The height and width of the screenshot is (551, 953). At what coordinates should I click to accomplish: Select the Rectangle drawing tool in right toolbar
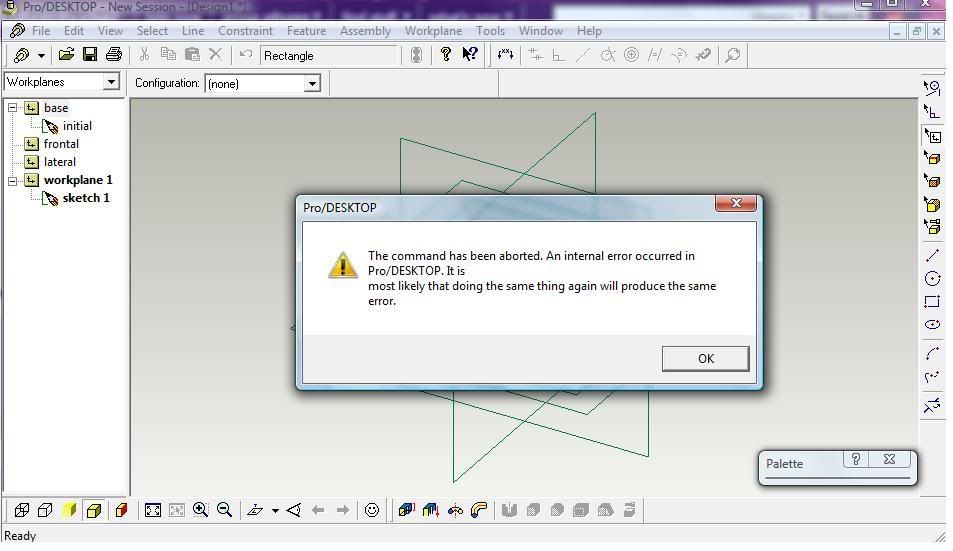(x=932, y=302)
